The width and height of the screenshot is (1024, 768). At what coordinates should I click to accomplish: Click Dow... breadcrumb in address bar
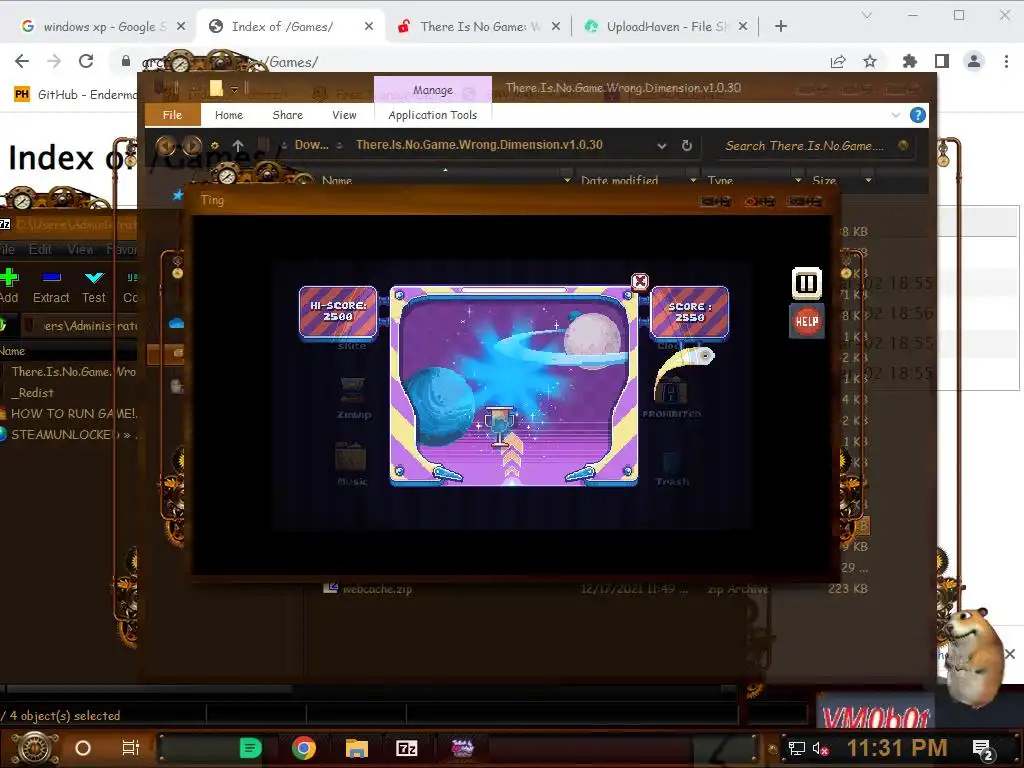pyautogui.click(x=312, y=145)
